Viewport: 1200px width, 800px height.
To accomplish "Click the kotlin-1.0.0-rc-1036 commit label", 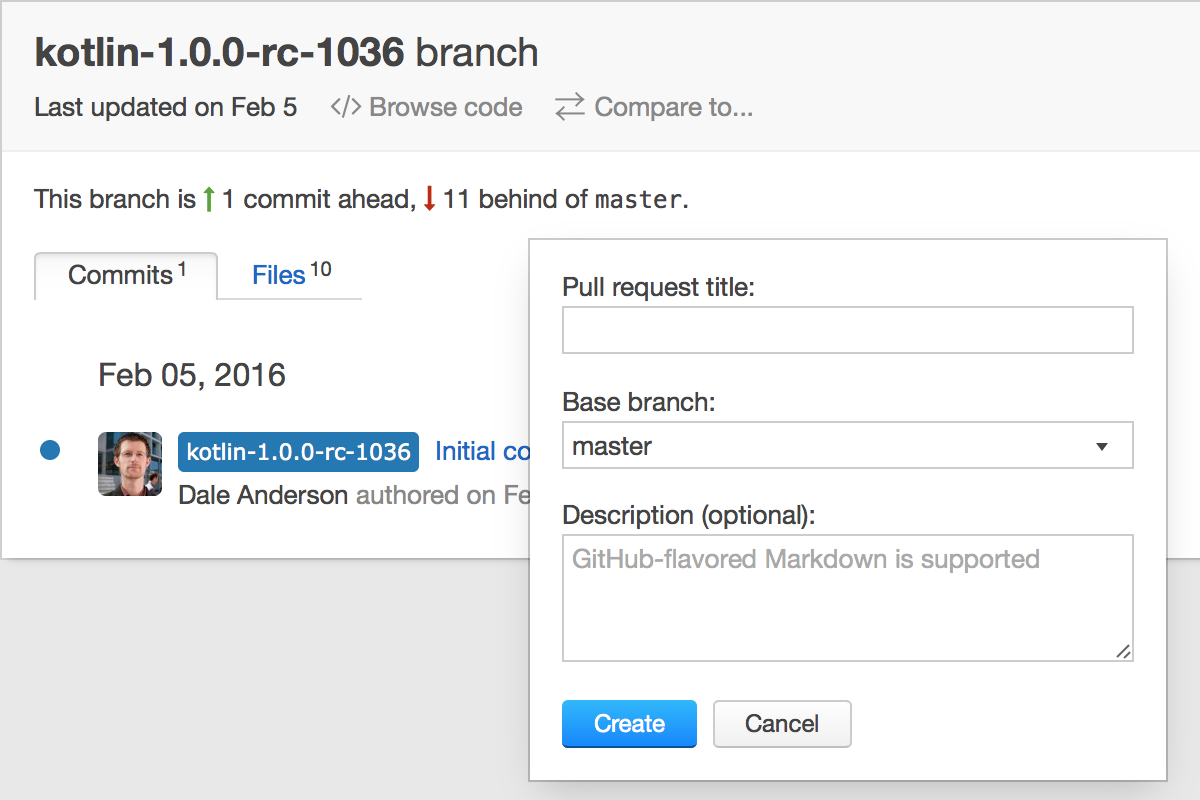I will coord(298,452).
